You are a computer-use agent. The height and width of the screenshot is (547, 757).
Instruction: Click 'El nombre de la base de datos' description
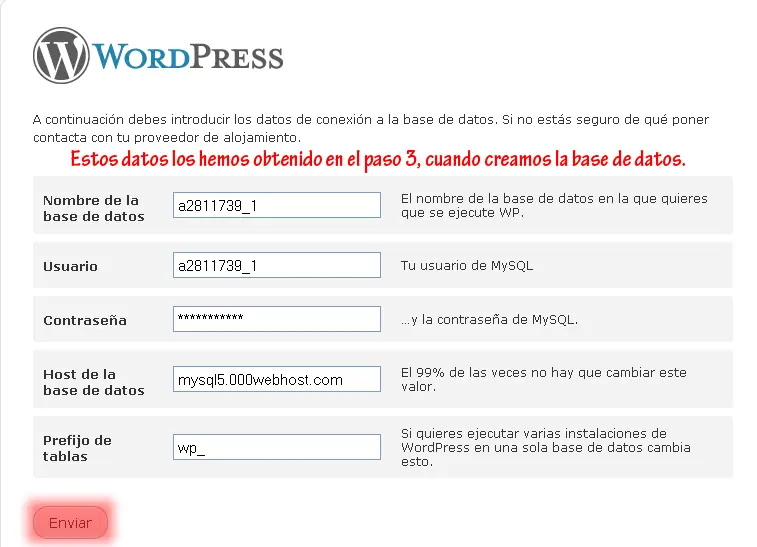[554, 206]
